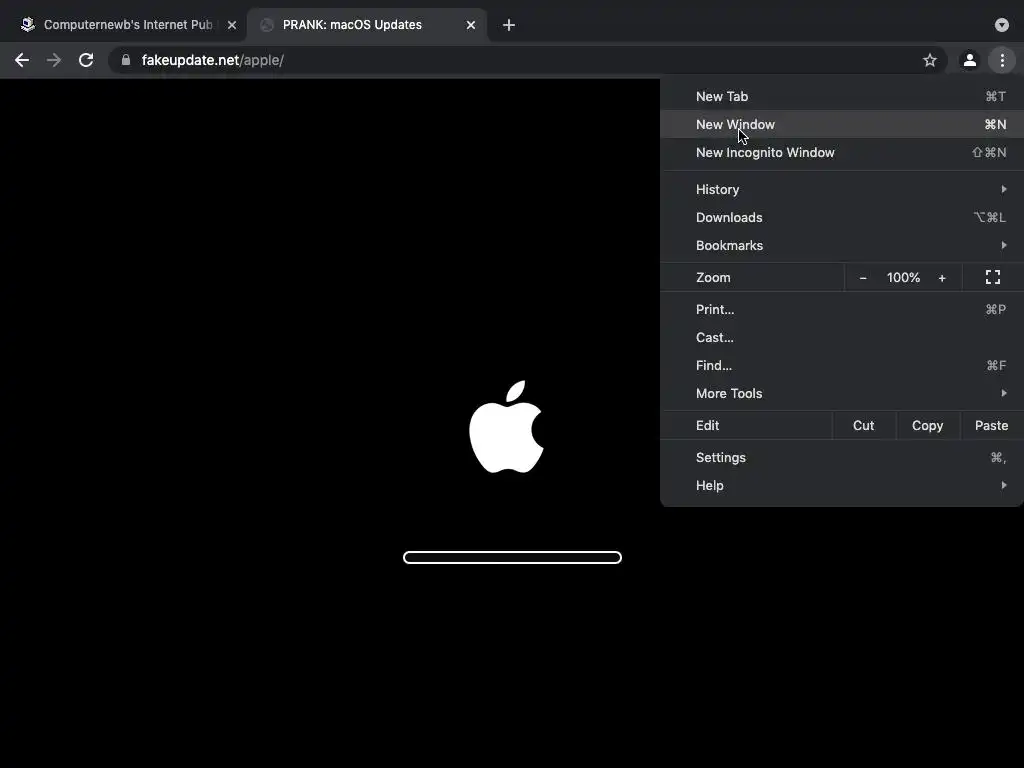Choose New Tab from menu

(x=842, y=96)
